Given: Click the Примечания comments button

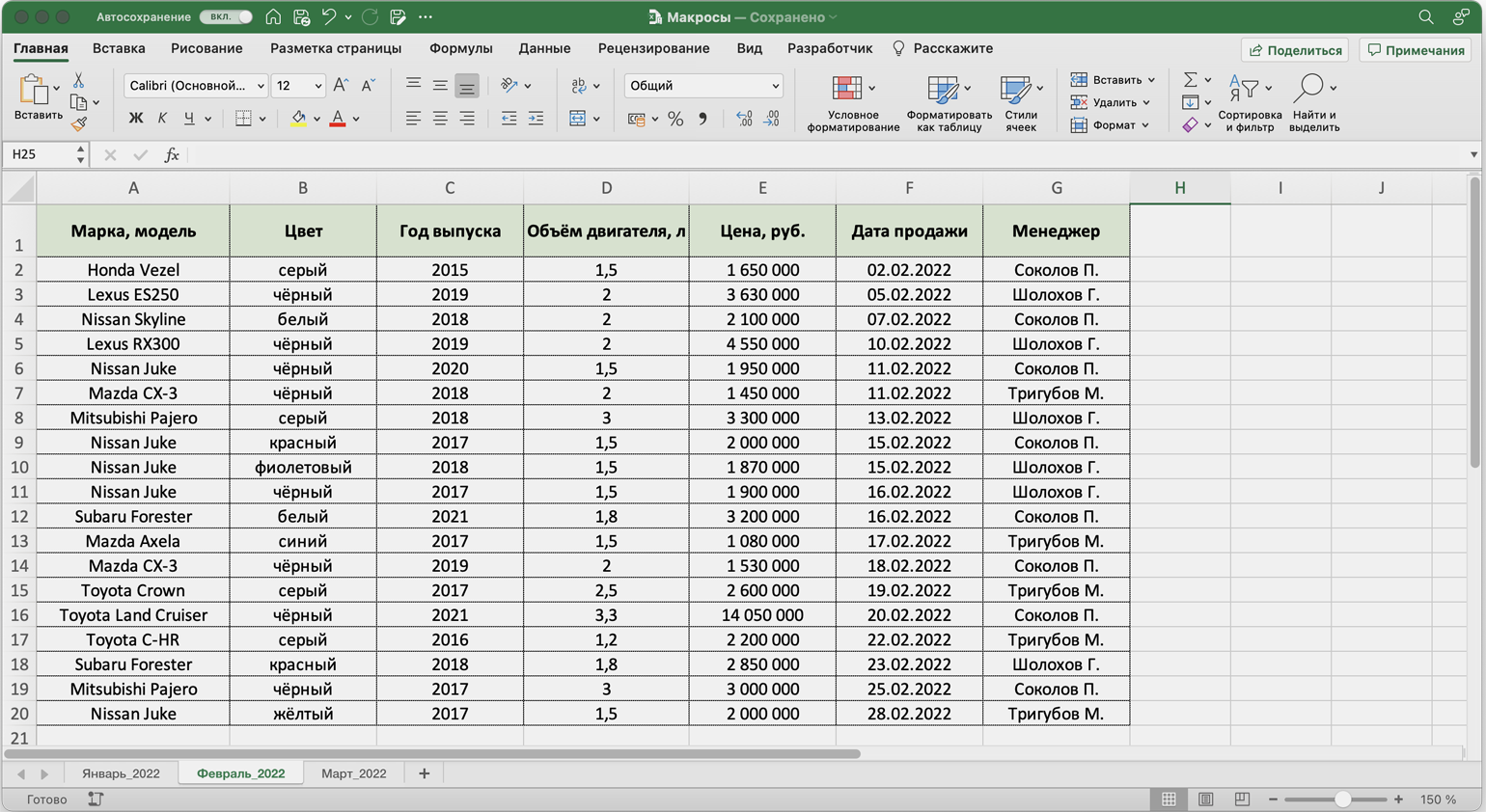Looking at the screenshot, I should pyautogui.click(x=1416, y=50).
